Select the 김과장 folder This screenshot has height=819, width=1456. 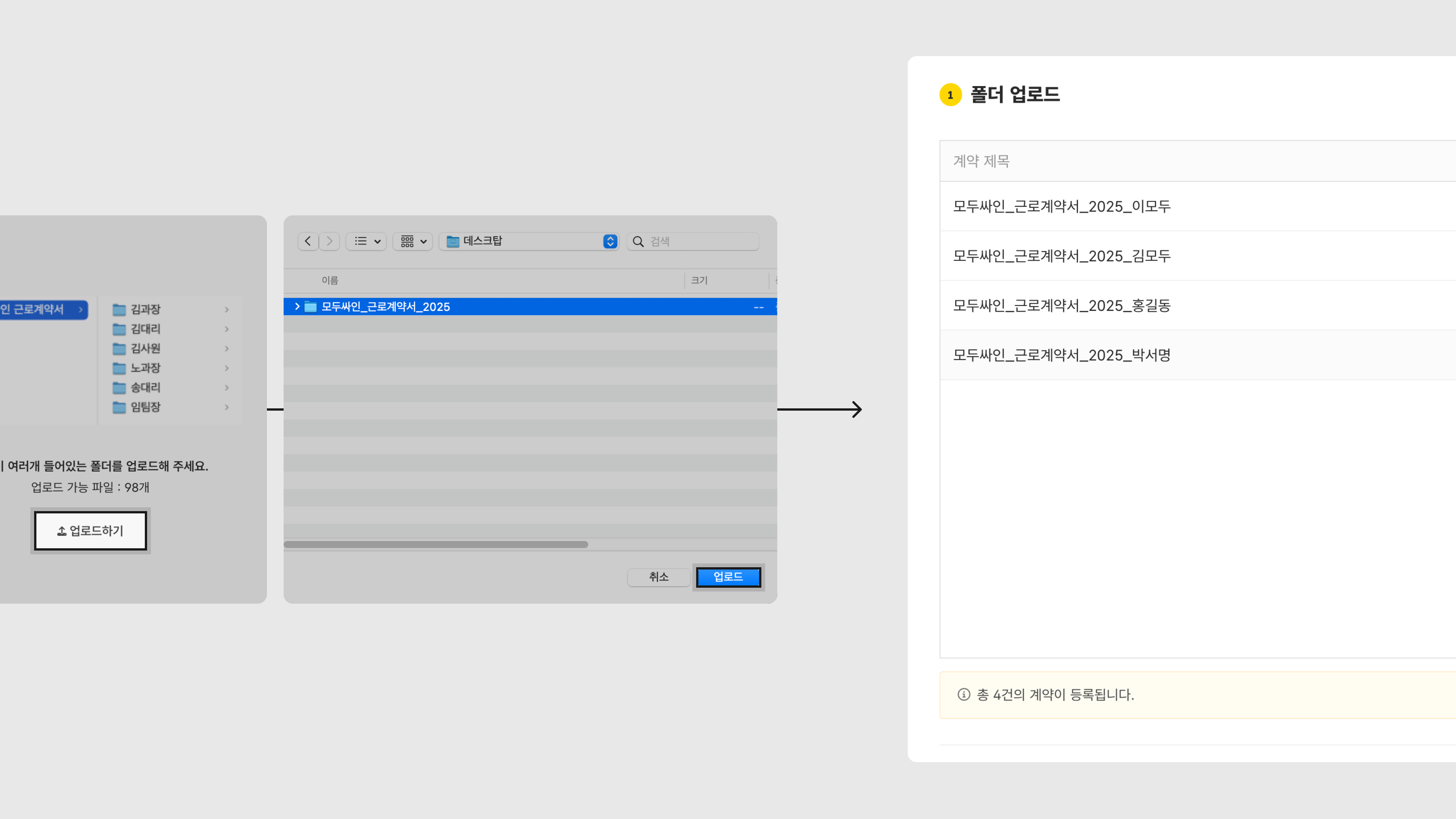[145, 309]
